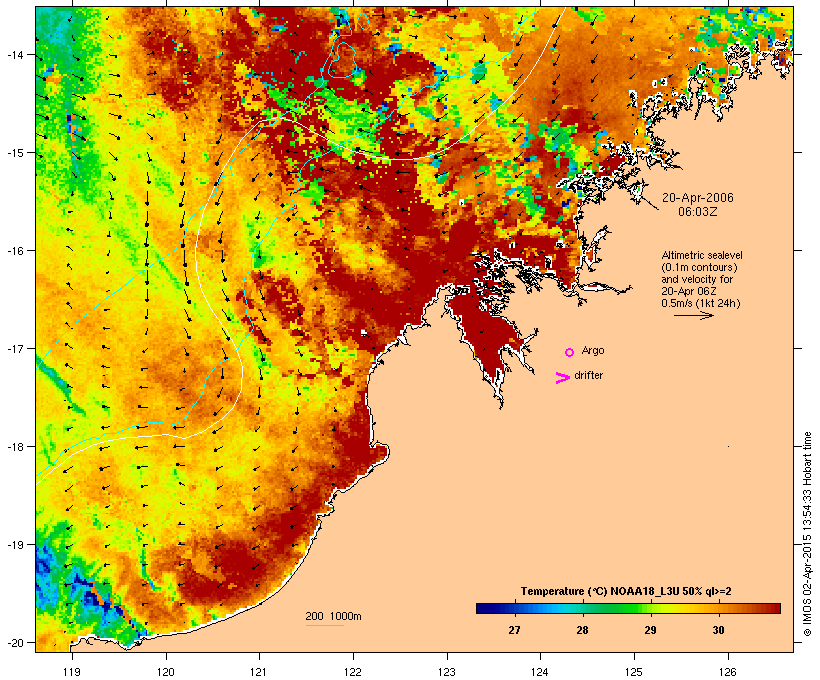Click the IMOS copyright timestamp vertical text
The height and width of the screenshot is (680, 820).
(x=807, y=534)
